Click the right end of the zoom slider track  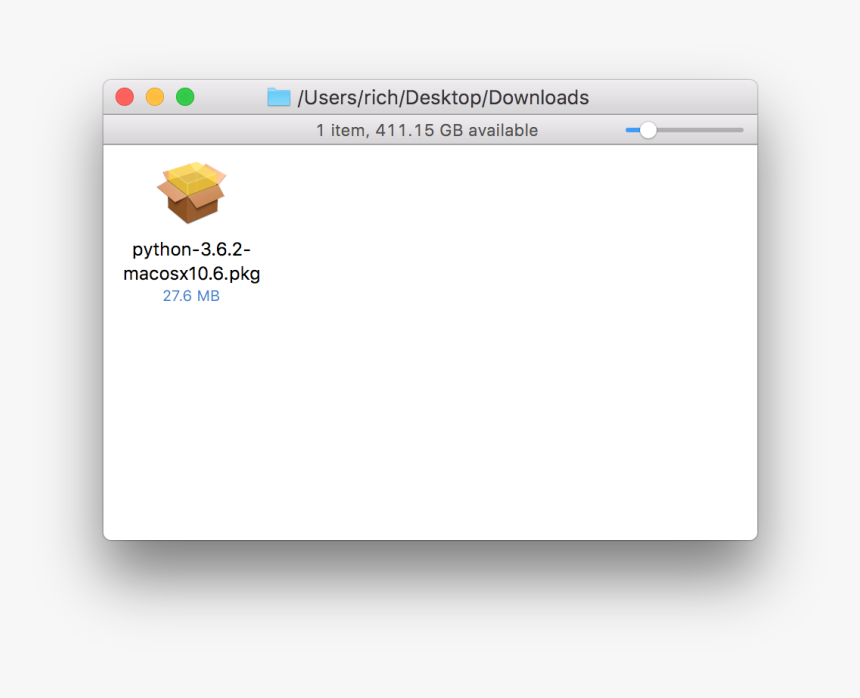click(740, 130)
